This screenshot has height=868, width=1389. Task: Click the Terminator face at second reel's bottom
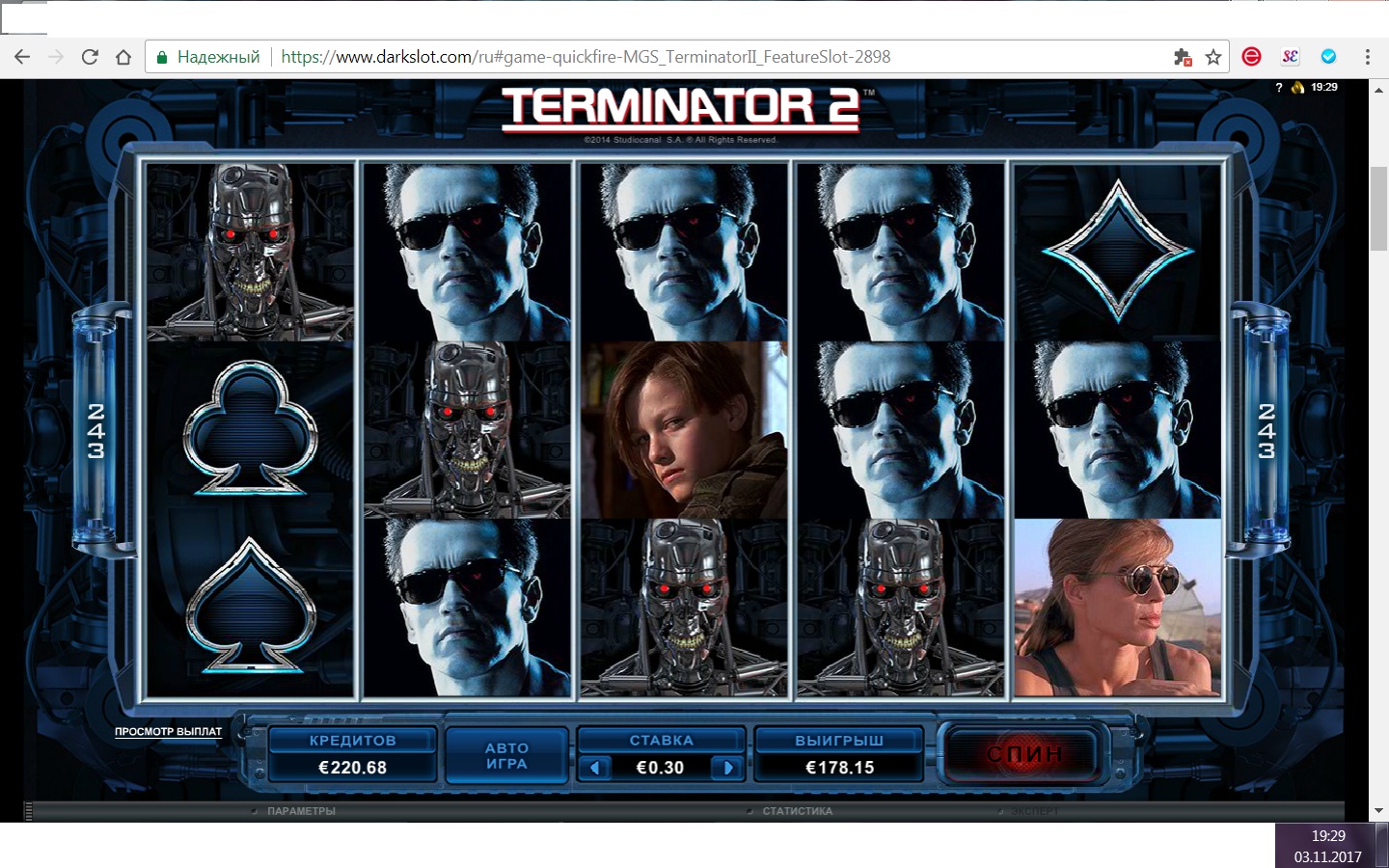[467, 608]
